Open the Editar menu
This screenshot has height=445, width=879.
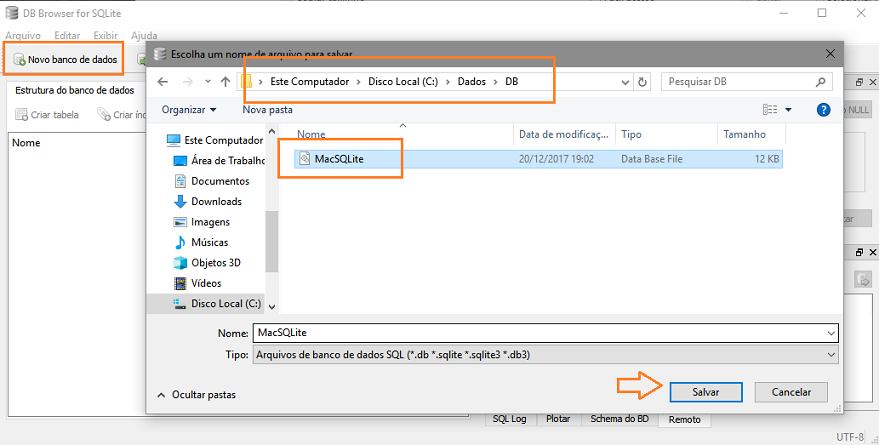click(67, 35)
